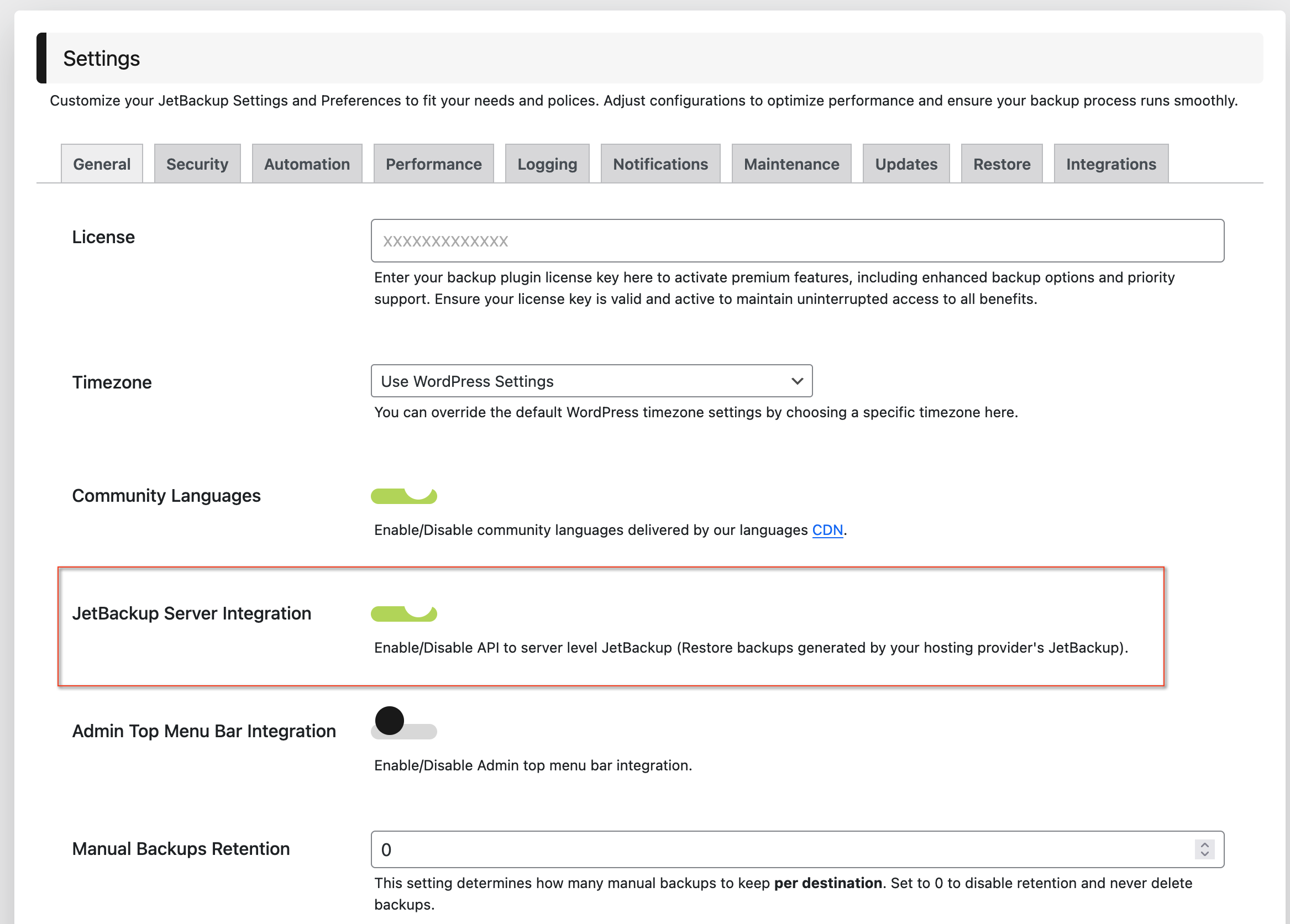
Task: Select the Integrations tab
Action: point(1110,164)
